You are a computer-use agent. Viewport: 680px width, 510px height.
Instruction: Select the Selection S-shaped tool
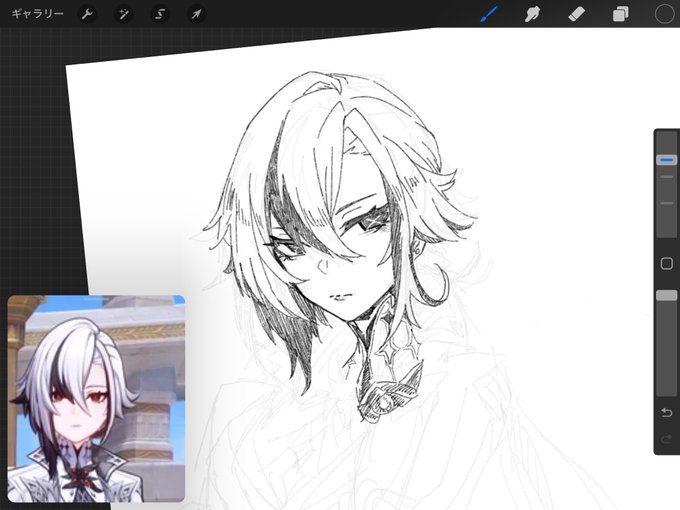pos(160,14)
